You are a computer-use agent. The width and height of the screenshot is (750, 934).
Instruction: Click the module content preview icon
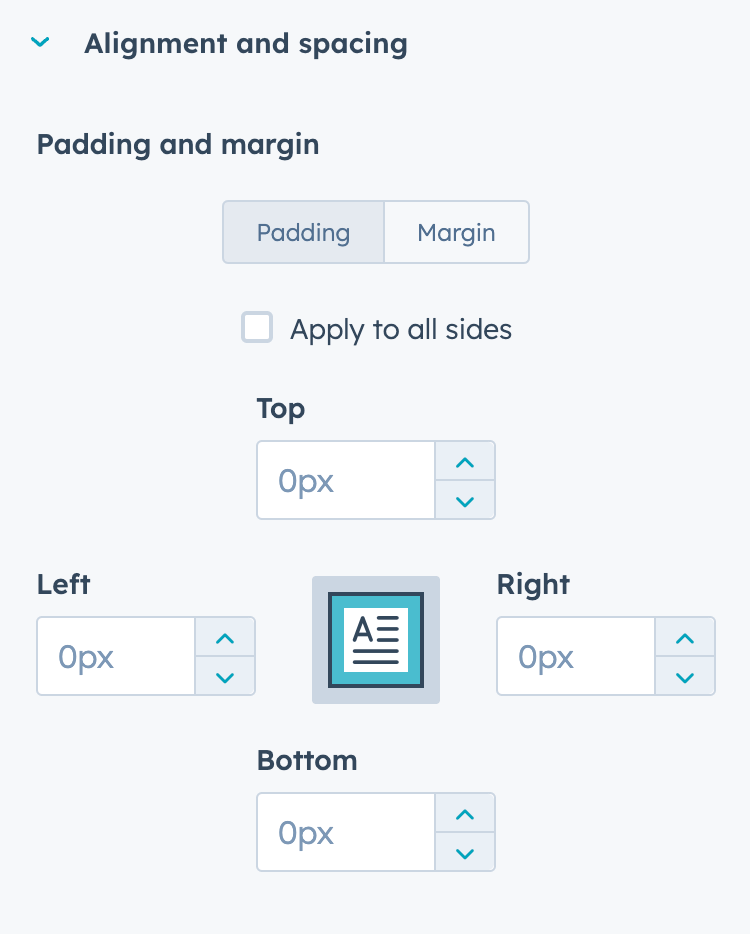pos(375,640)
